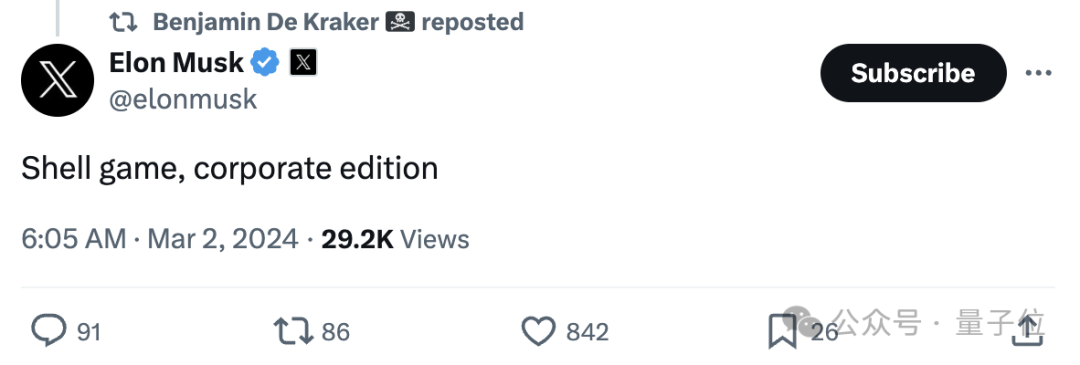Click the small repost icon beside Benjamin

(x=124, y=22)
